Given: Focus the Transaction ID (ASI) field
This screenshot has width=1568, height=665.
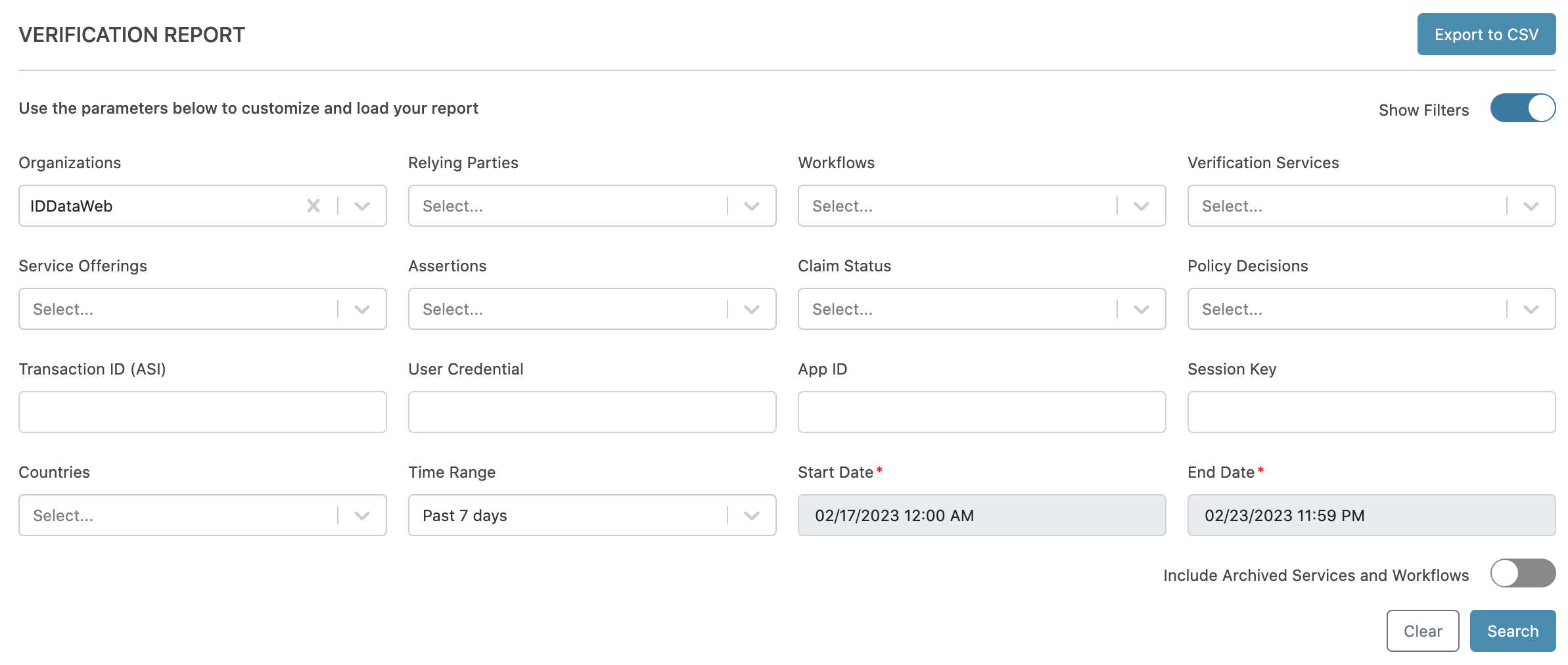Looking at the screenshot, I should coord(202,413).
